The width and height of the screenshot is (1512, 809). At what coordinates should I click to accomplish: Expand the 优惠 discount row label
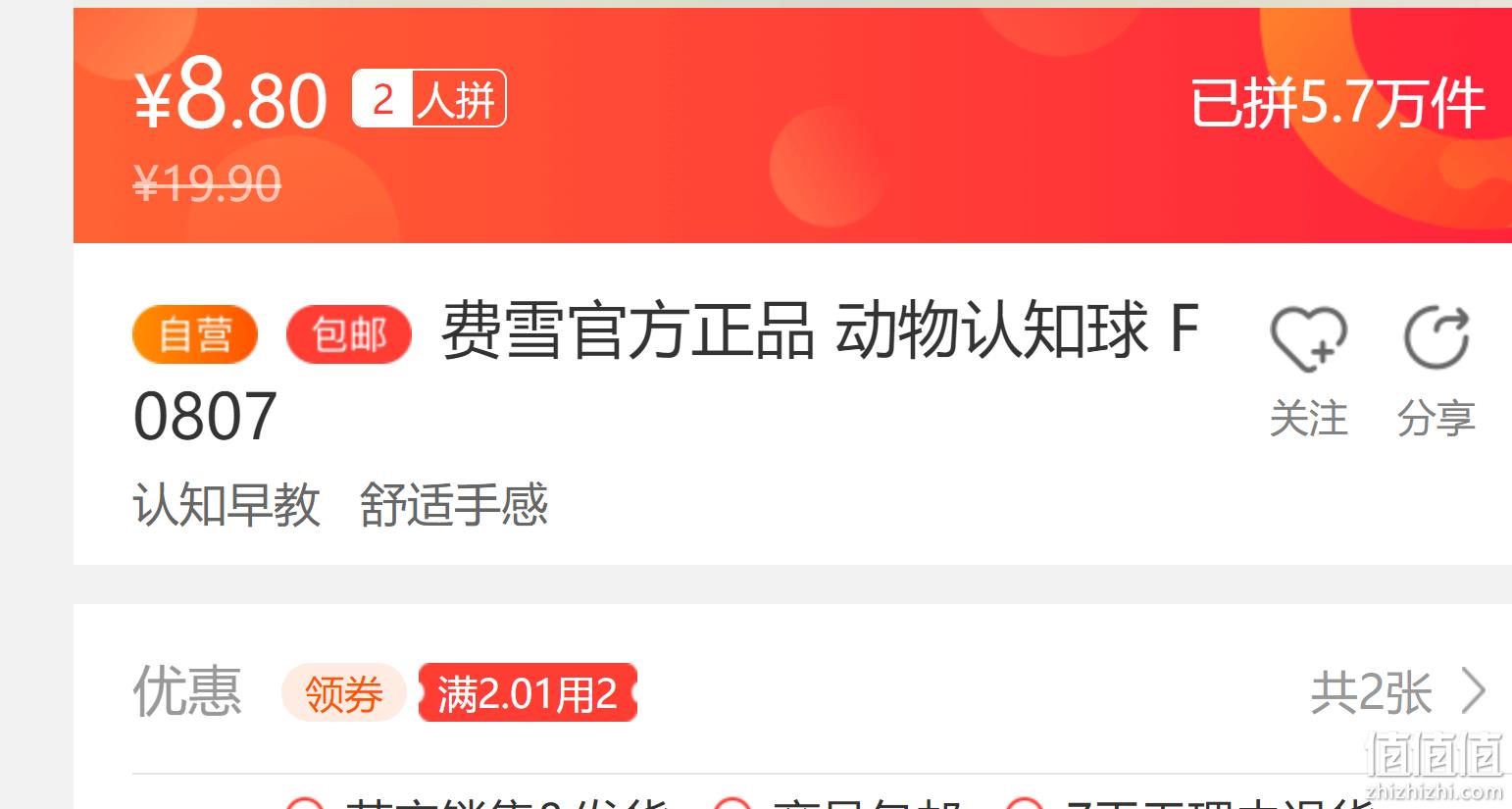tap(187, 690)
